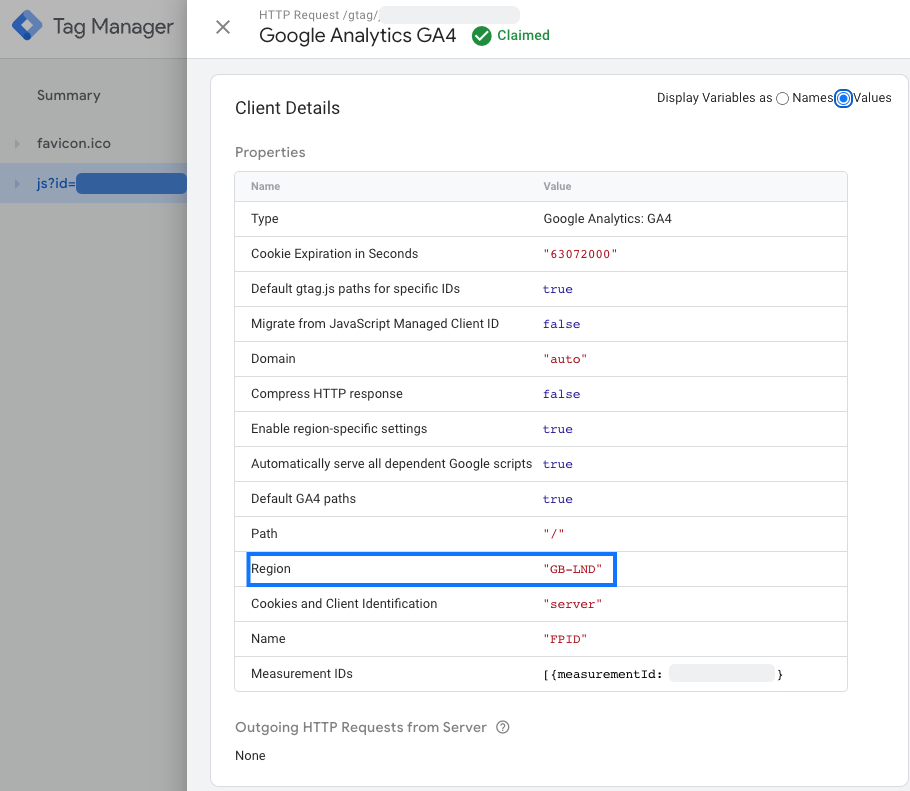
Task: Click the Client Details heading
Action: pos(287,108)
